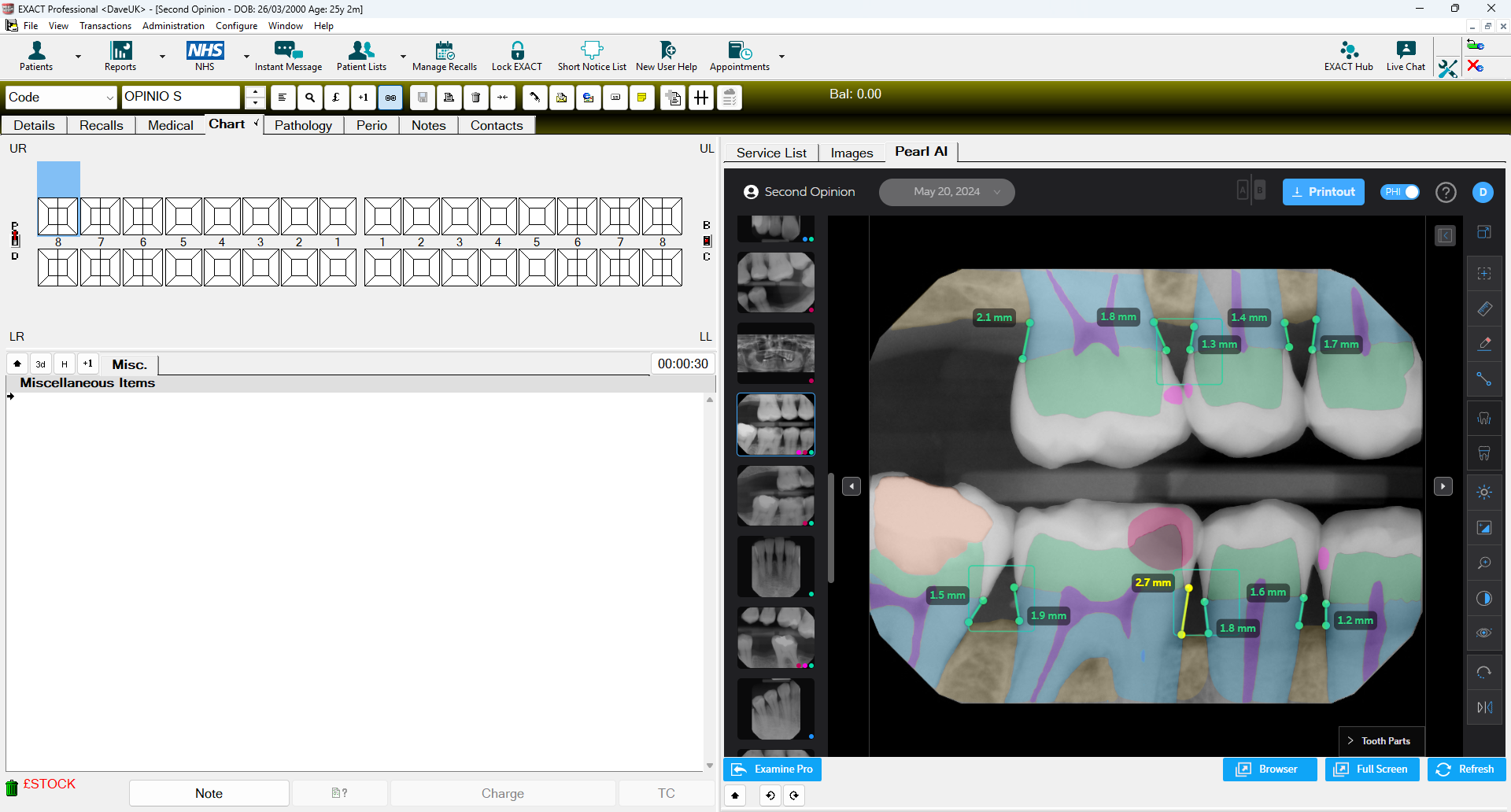Click the Lock EXACT icon
1511x812 pixels.
pyautogui.click(x=516, y=57)
